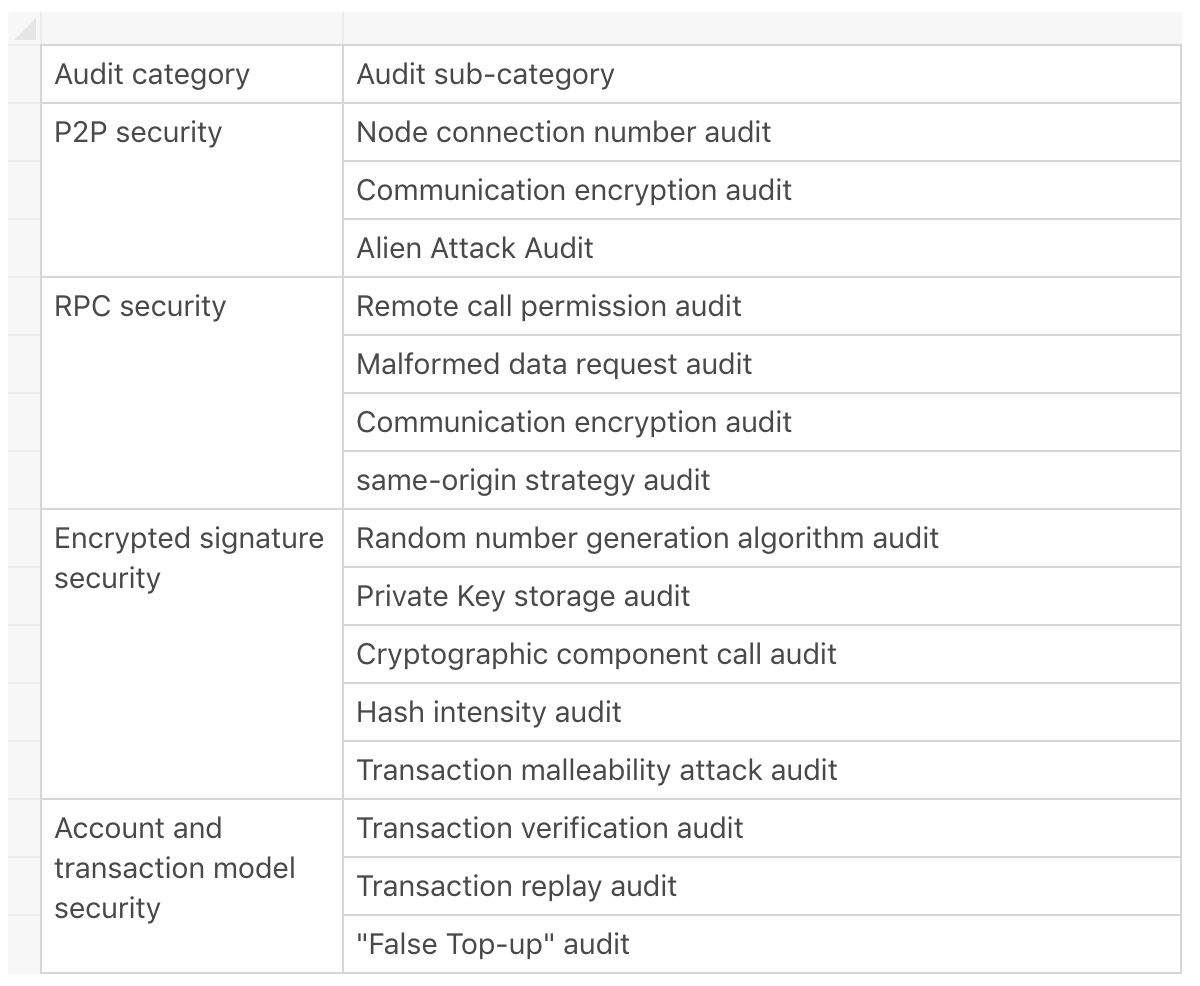Select 'Account and transaction model security' cell
This screenshot has height=986, width=1200.
click(192, 886)
